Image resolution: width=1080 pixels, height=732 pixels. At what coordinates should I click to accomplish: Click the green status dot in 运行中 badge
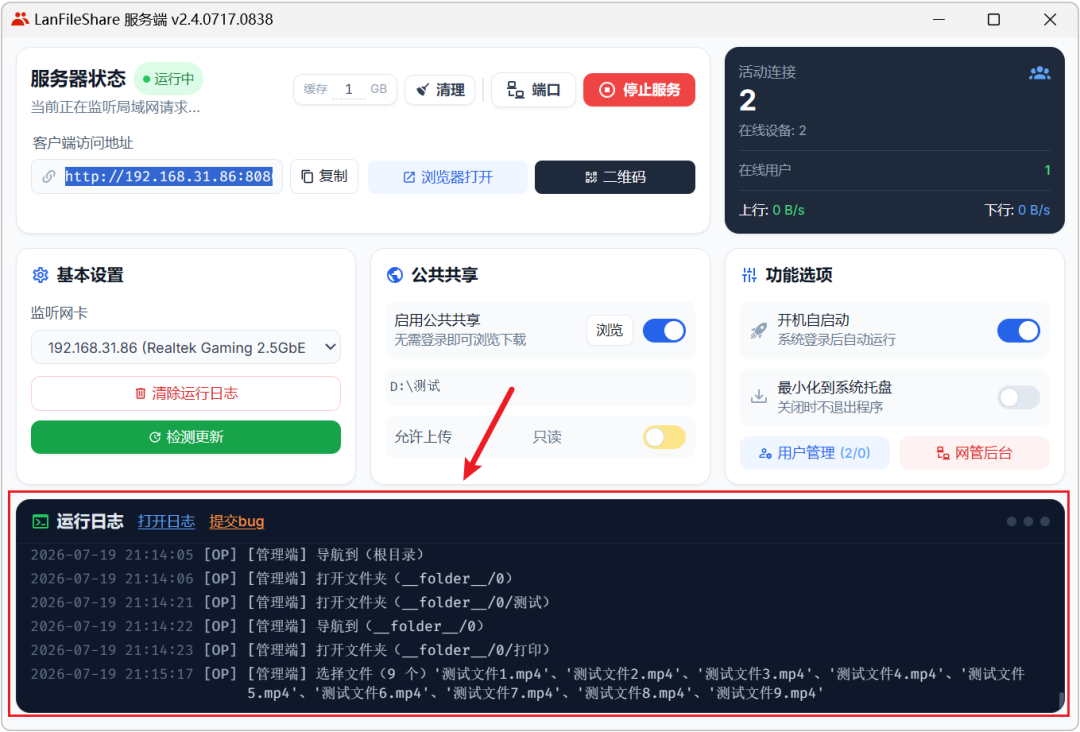click(146, 79)
